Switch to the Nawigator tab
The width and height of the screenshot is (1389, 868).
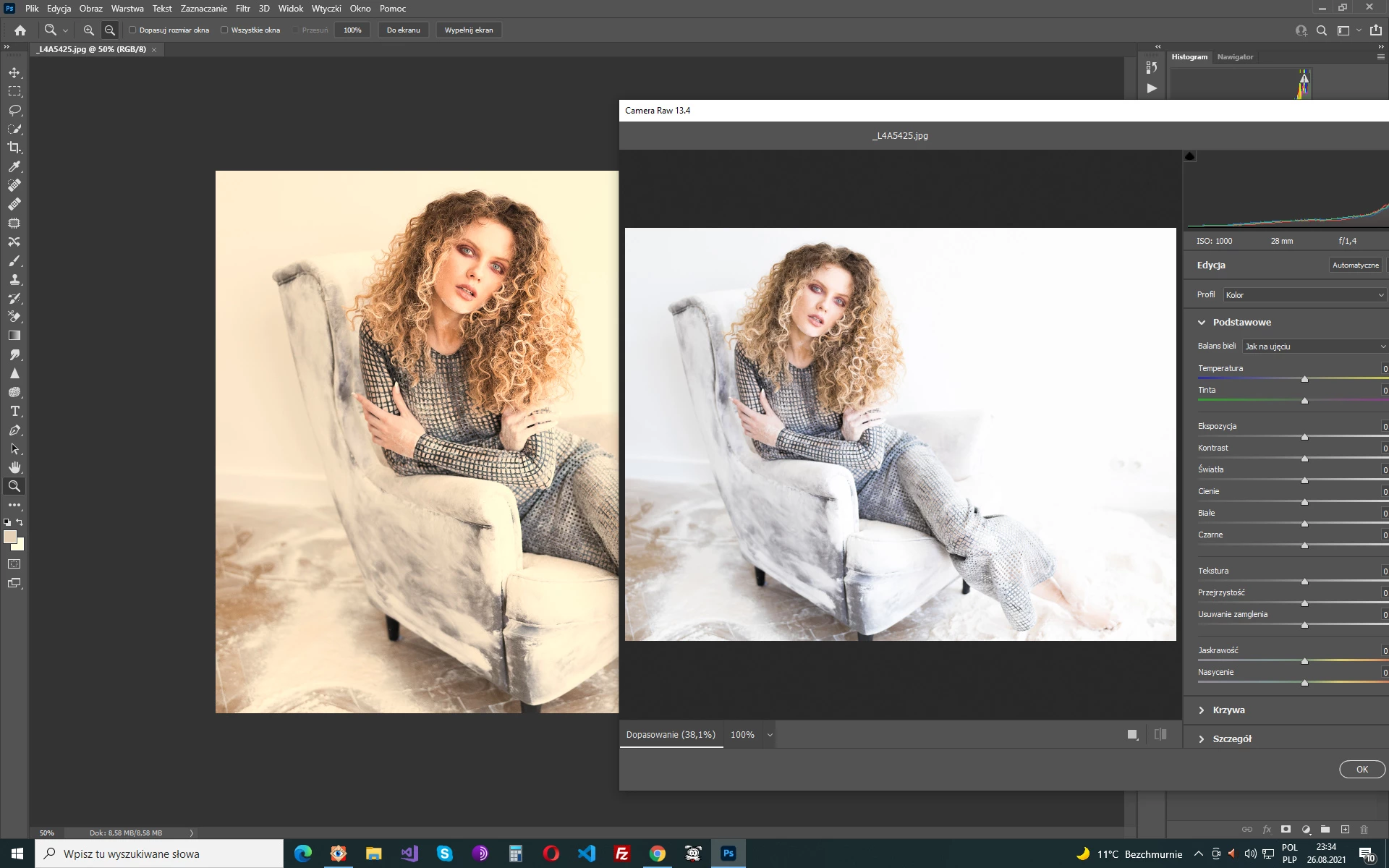[x=1235, y=56]
